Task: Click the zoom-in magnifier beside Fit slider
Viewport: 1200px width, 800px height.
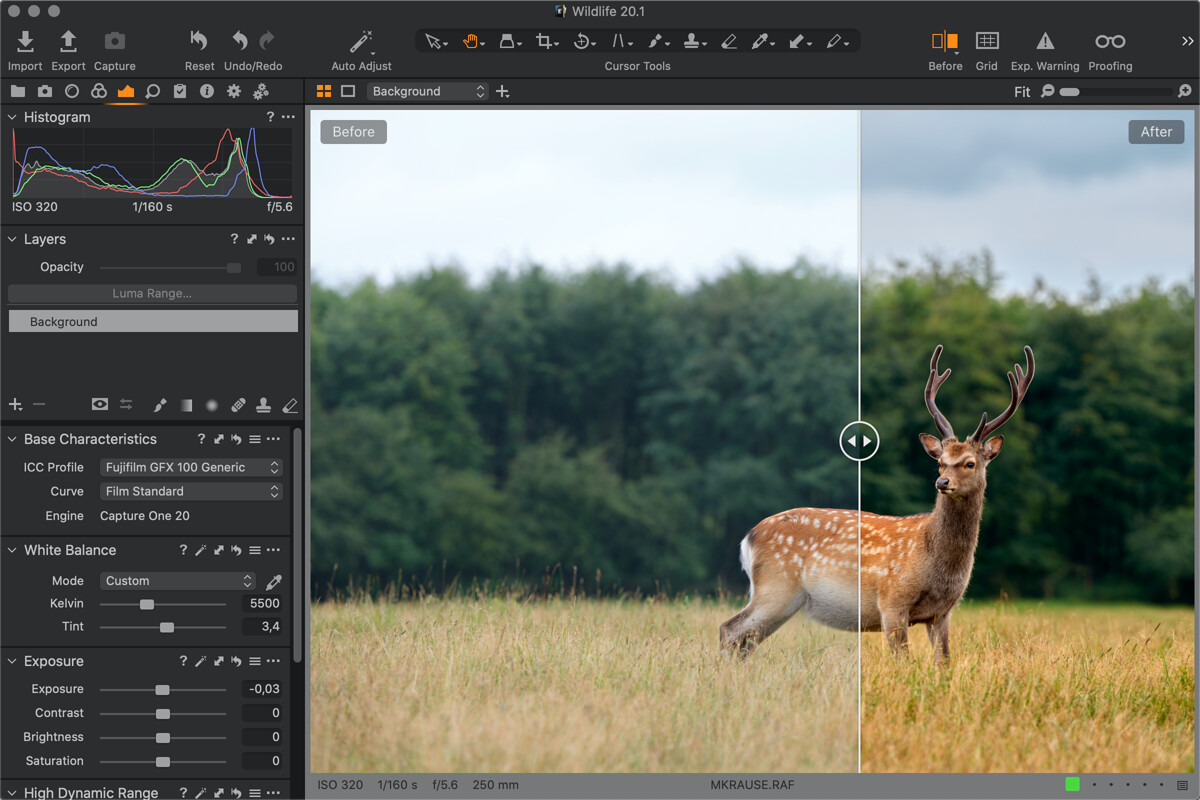Action: 1184,91
